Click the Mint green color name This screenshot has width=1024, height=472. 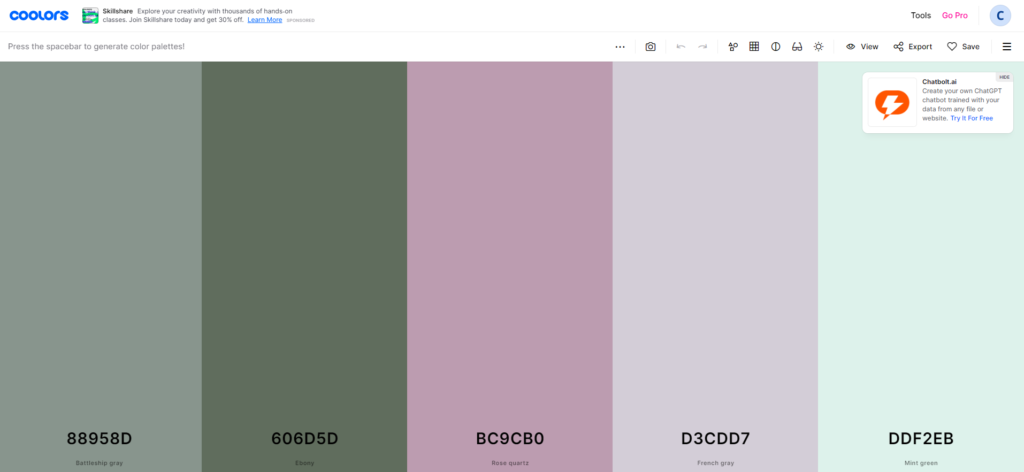tap(921, 463)
